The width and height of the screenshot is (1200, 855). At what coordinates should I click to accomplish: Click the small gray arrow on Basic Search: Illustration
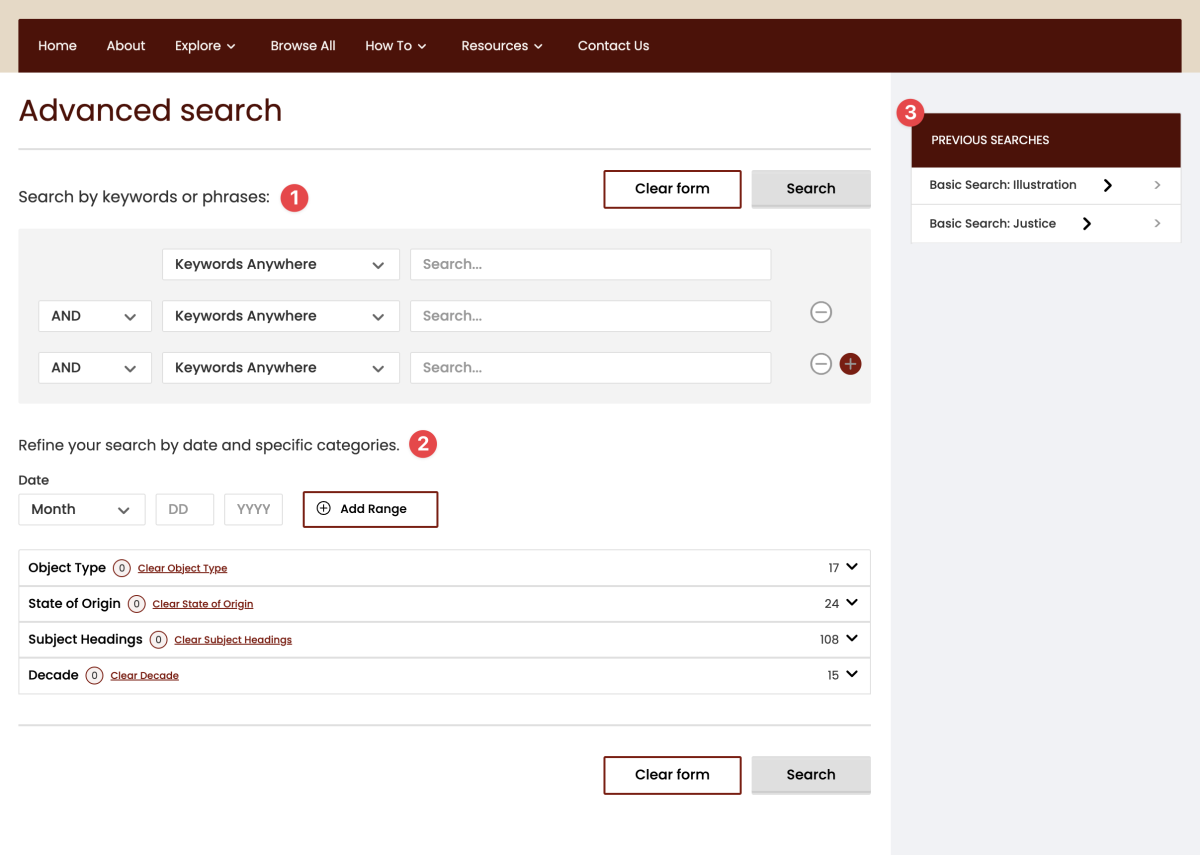coord(1157,185)
